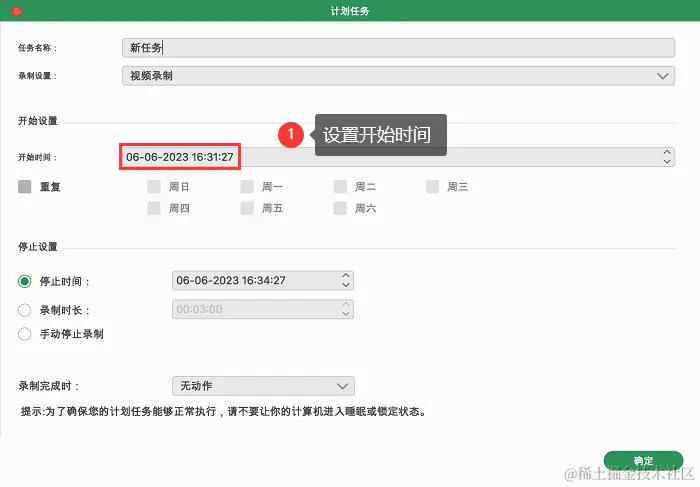Click the stop time stepper arrows

click(x=346, y=280)
